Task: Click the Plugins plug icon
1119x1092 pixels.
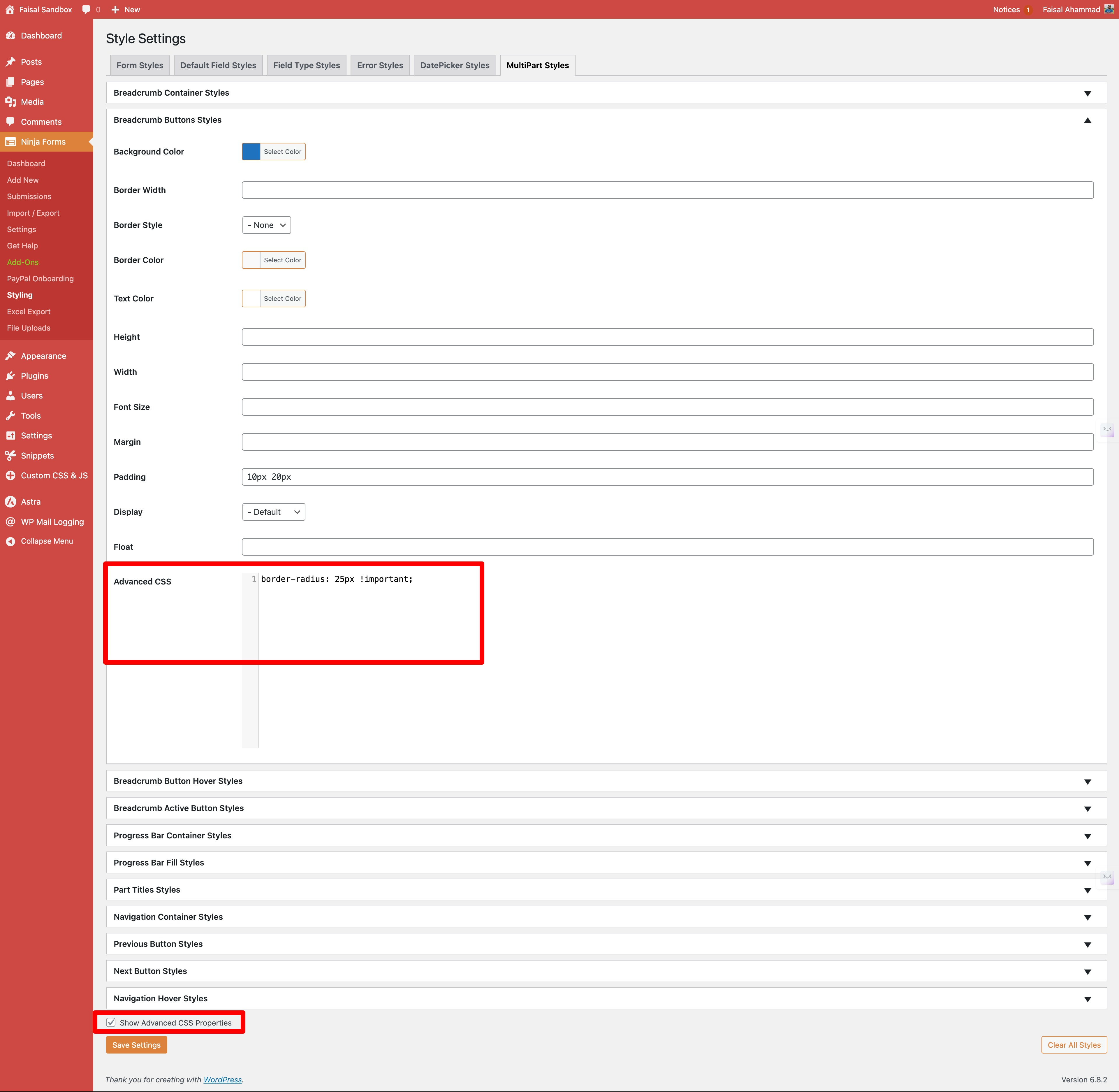Action: tap(10, 376)
